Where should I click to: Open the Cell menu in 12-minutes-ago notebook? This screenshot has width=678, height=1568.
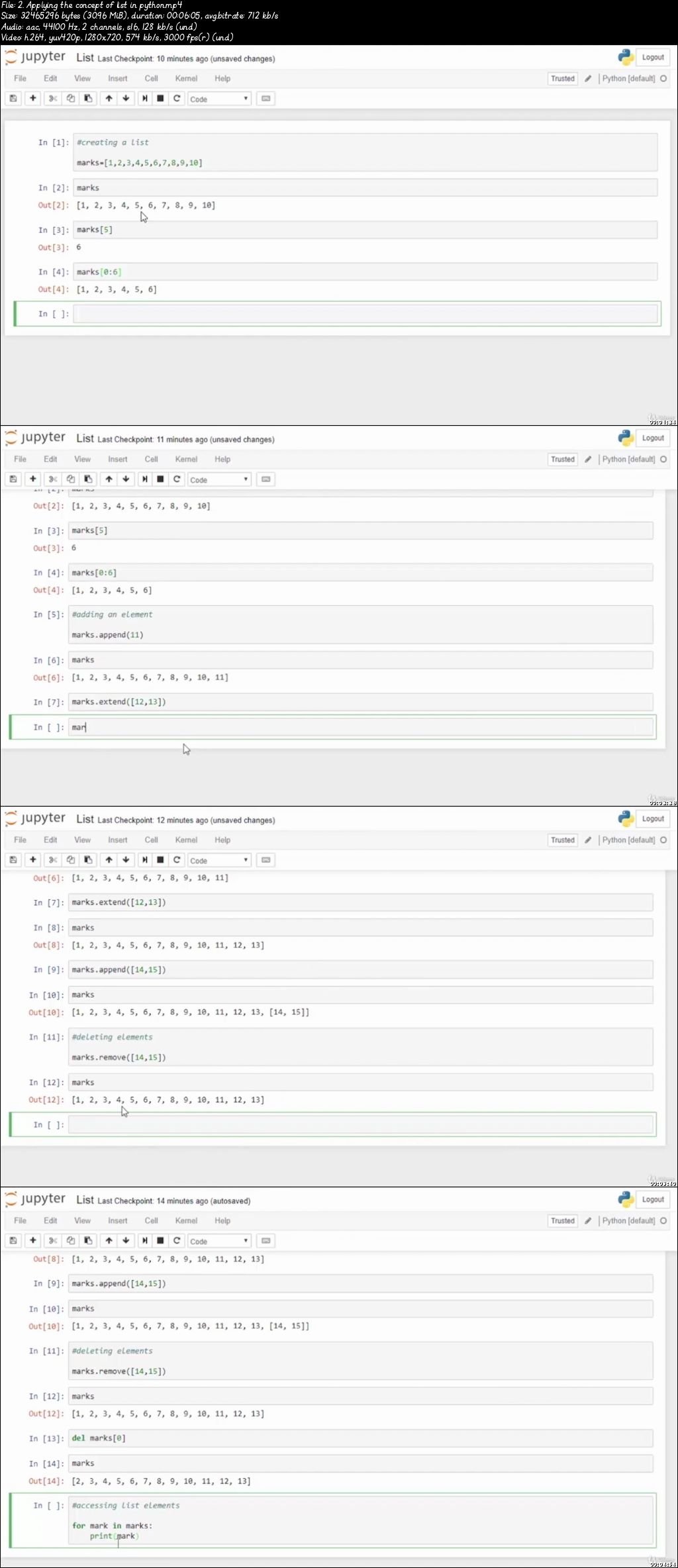pyautogui.click(x=151, y=840)
